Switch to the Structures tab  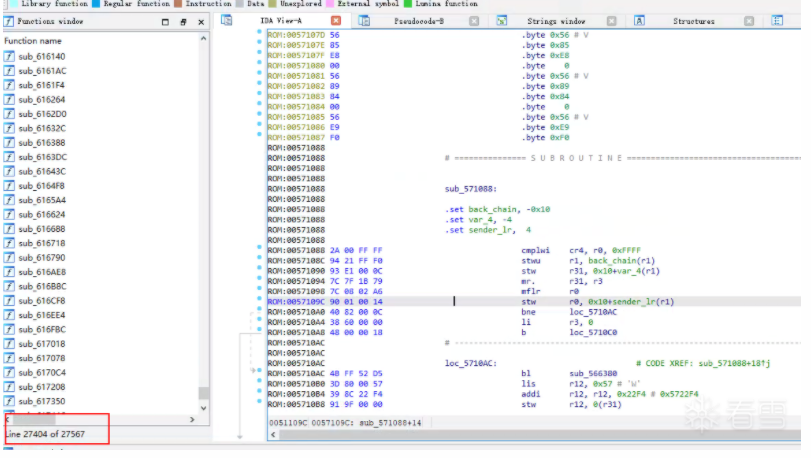694,21
